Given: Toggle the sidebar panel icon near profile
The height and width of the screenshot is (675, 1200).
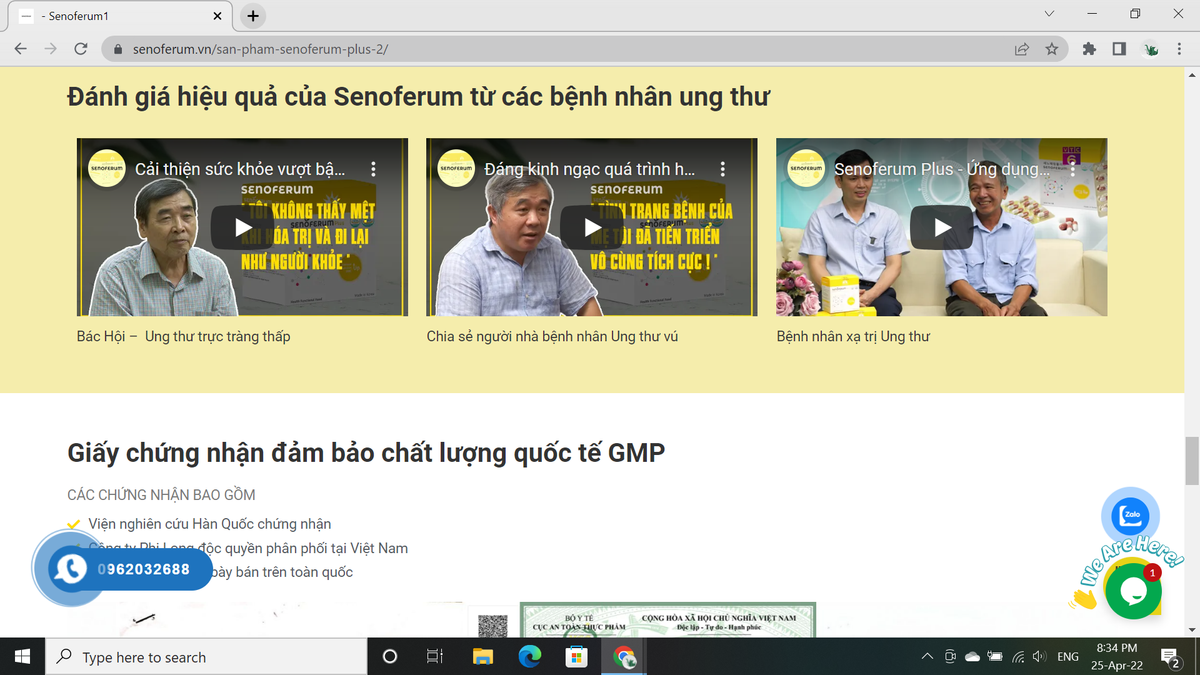Looking at the screenshot, I should [x=1117, y=47].
